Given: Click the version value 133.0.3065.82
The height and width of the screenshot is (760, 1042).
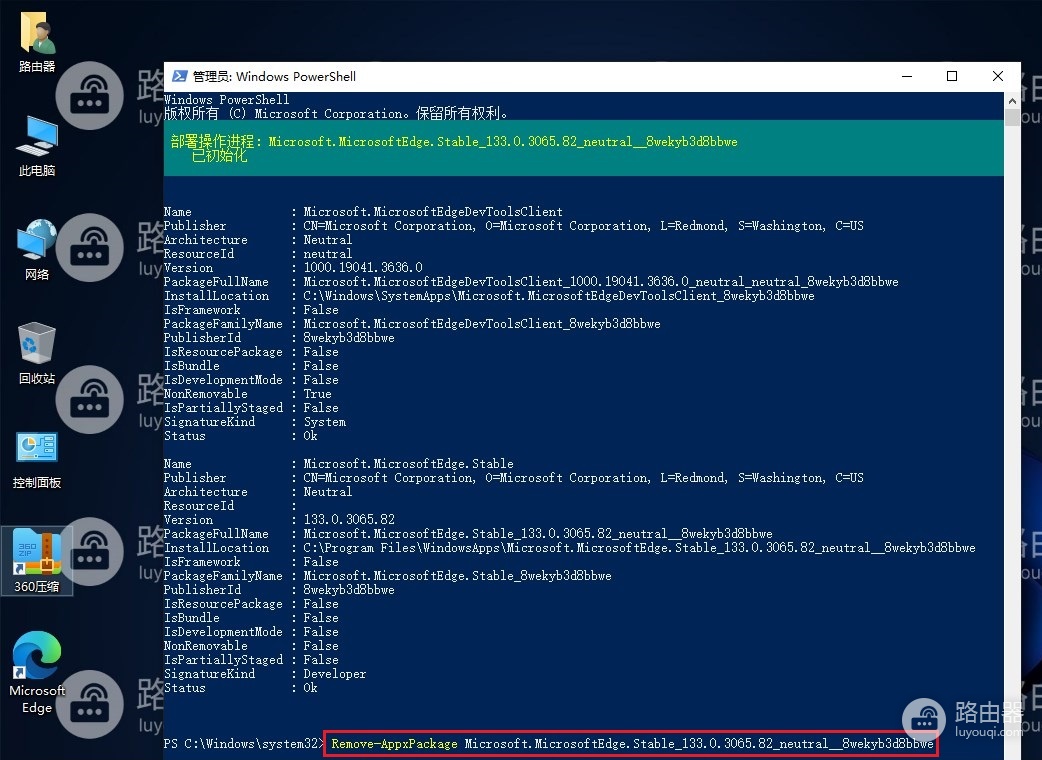Looking at the screenshot, I should [x=349, y=520].
